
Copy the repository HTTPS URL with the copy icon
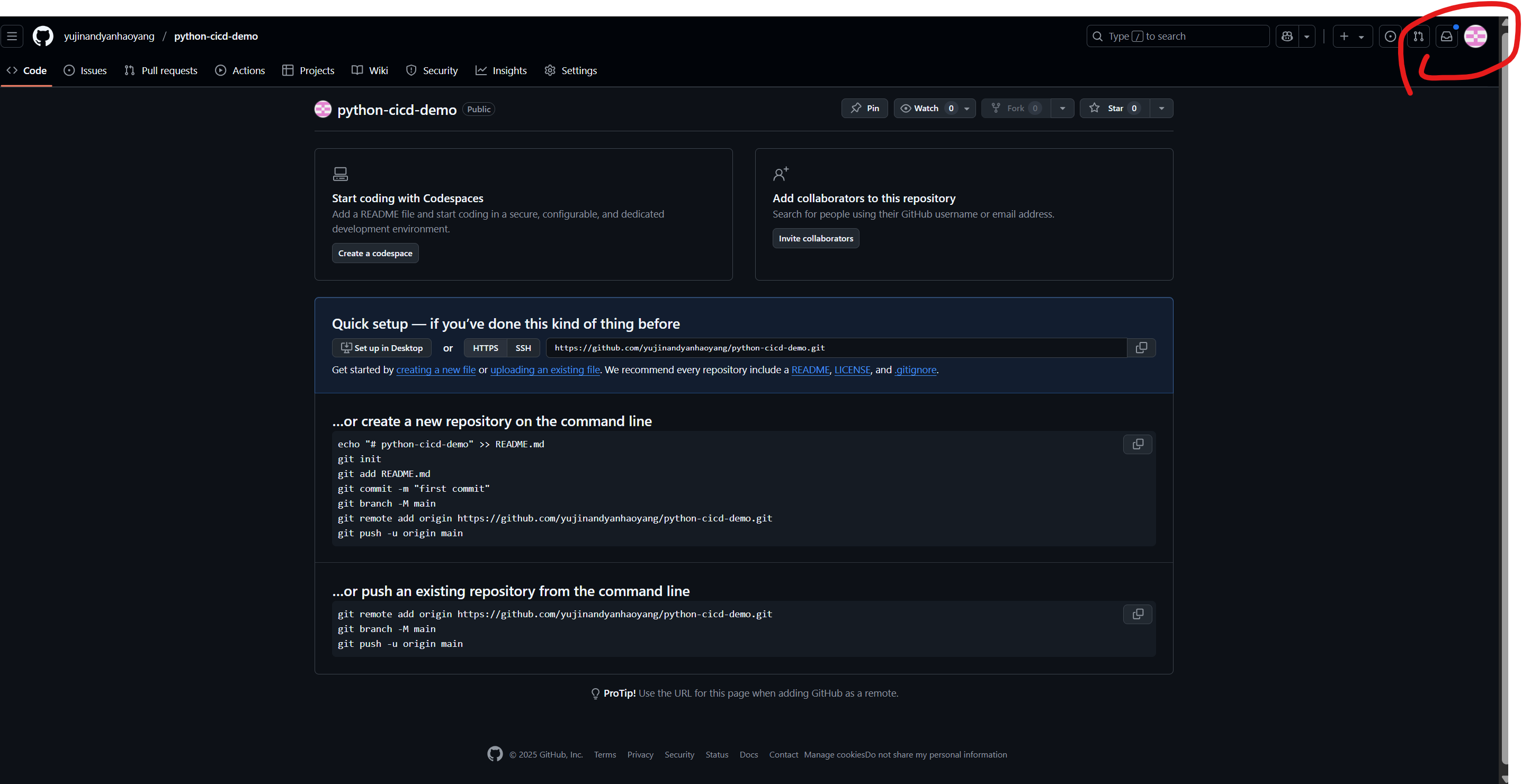coord(1142,347)
